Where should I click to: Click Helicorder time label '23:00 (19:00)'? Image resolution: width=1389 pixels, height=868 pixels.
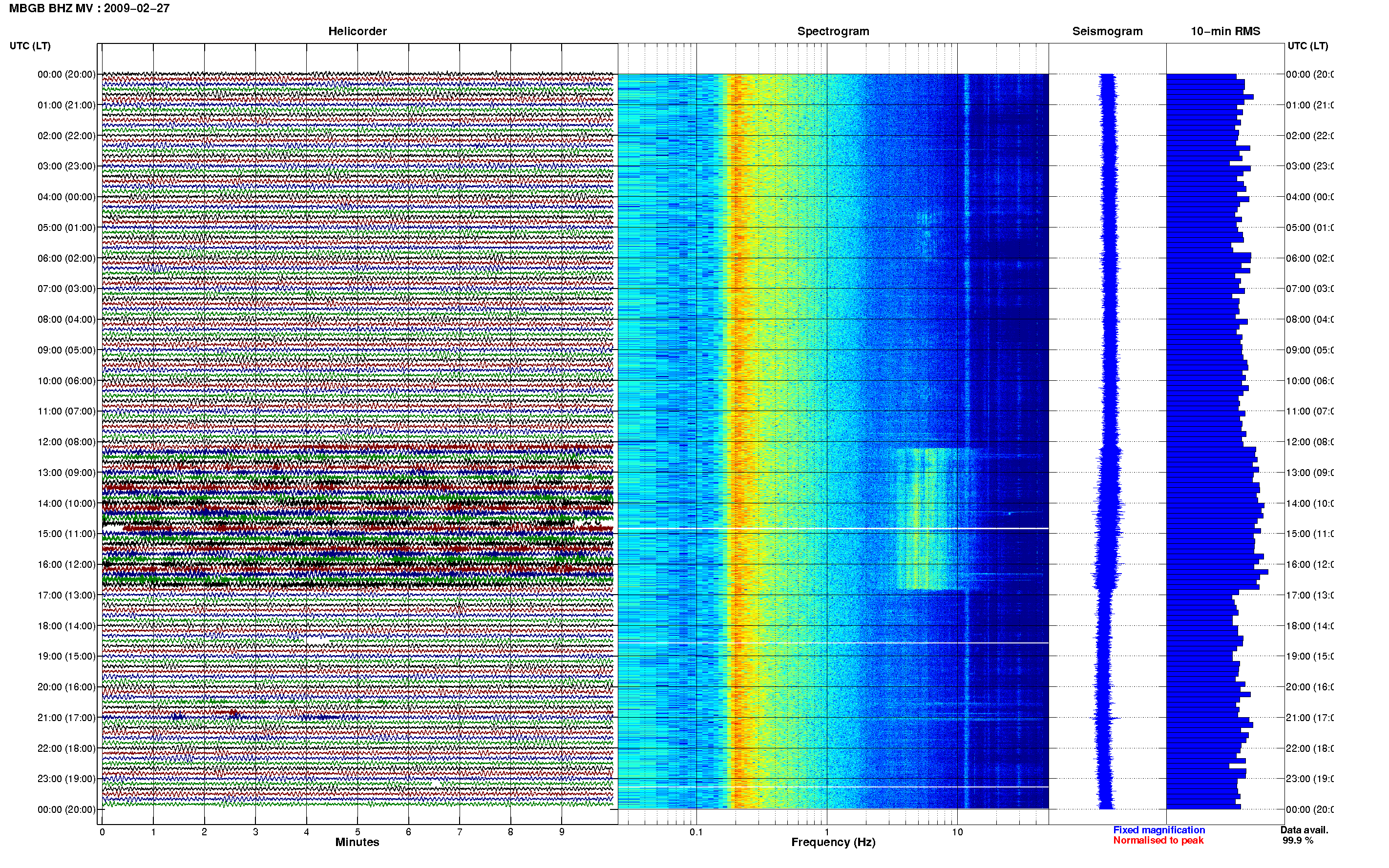66,779
